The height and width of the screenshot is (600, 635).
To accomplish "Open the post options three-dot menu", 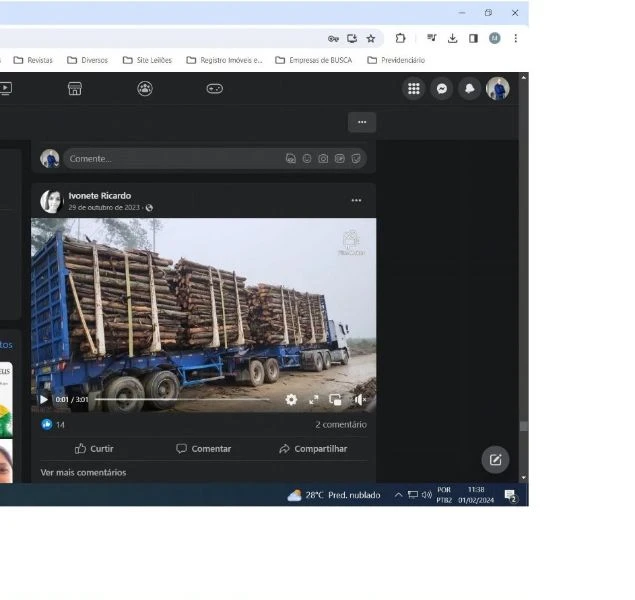I will 356,200.
